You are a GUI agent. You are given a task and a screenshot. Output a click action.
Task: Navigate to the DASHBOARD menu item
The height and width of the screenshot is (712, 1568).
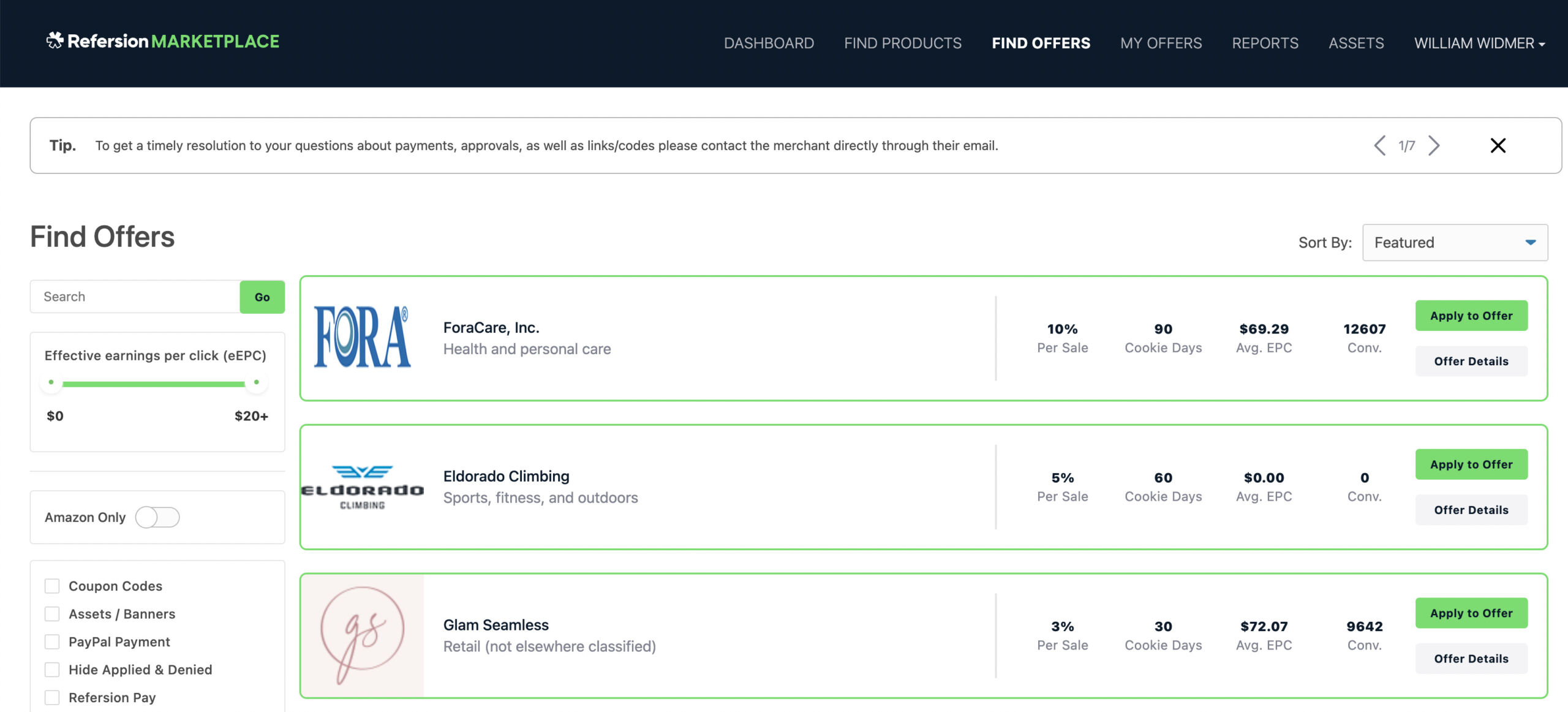[x=768, y=42]
